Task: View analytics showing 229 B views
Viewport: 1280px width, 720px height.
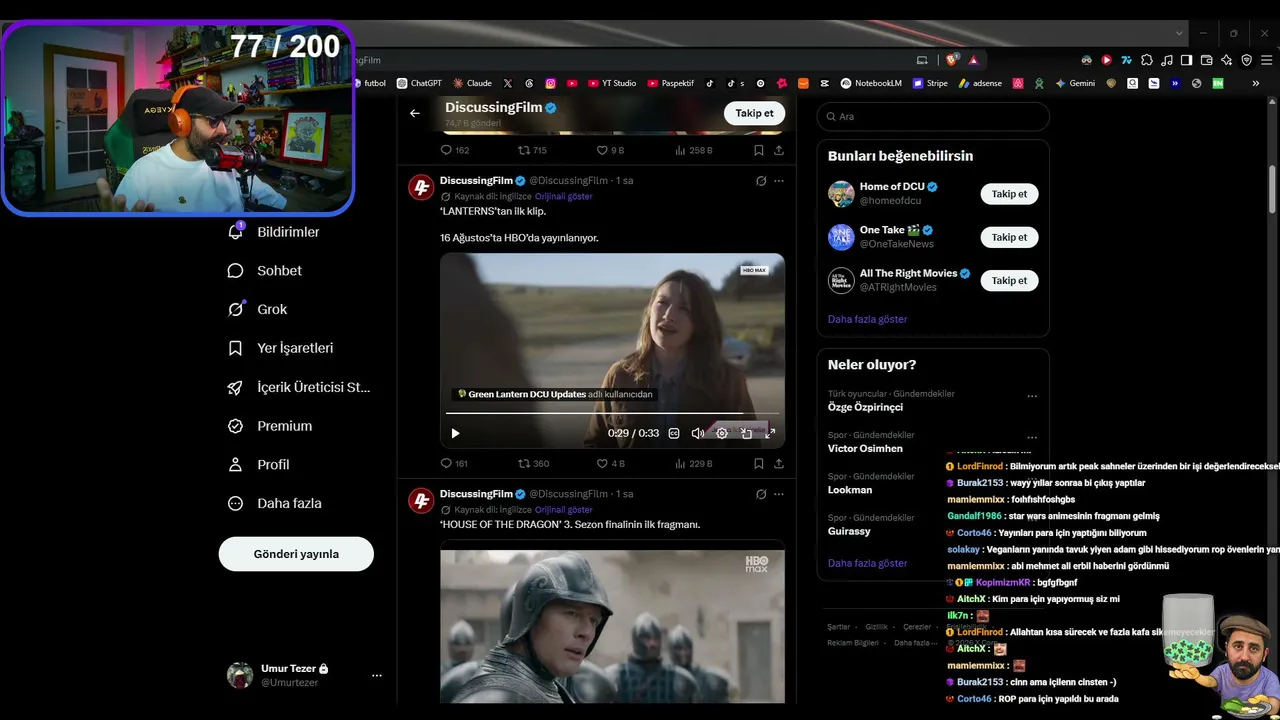Action: [x=694, y=463]
